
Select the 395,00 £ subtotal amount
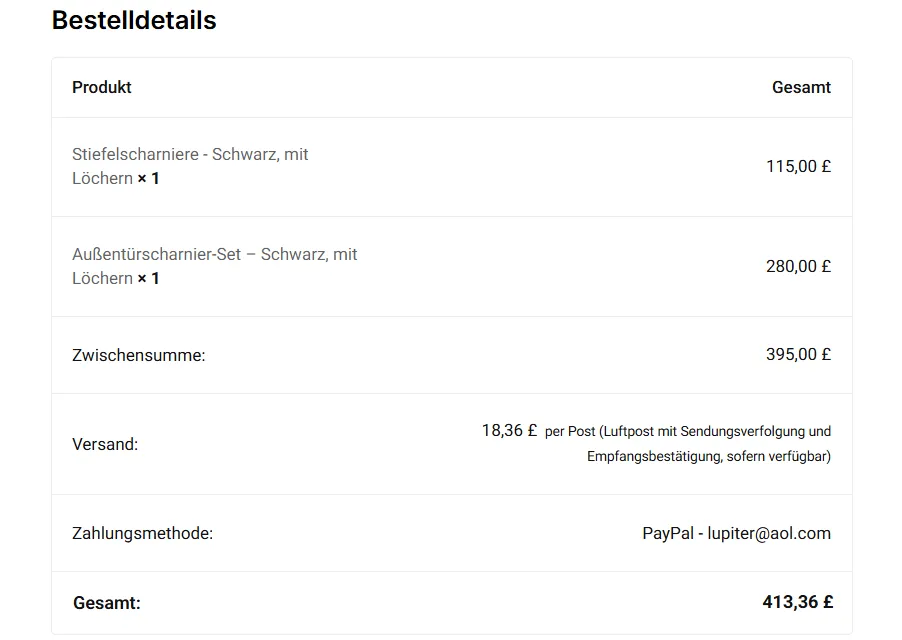click(798, 354)
